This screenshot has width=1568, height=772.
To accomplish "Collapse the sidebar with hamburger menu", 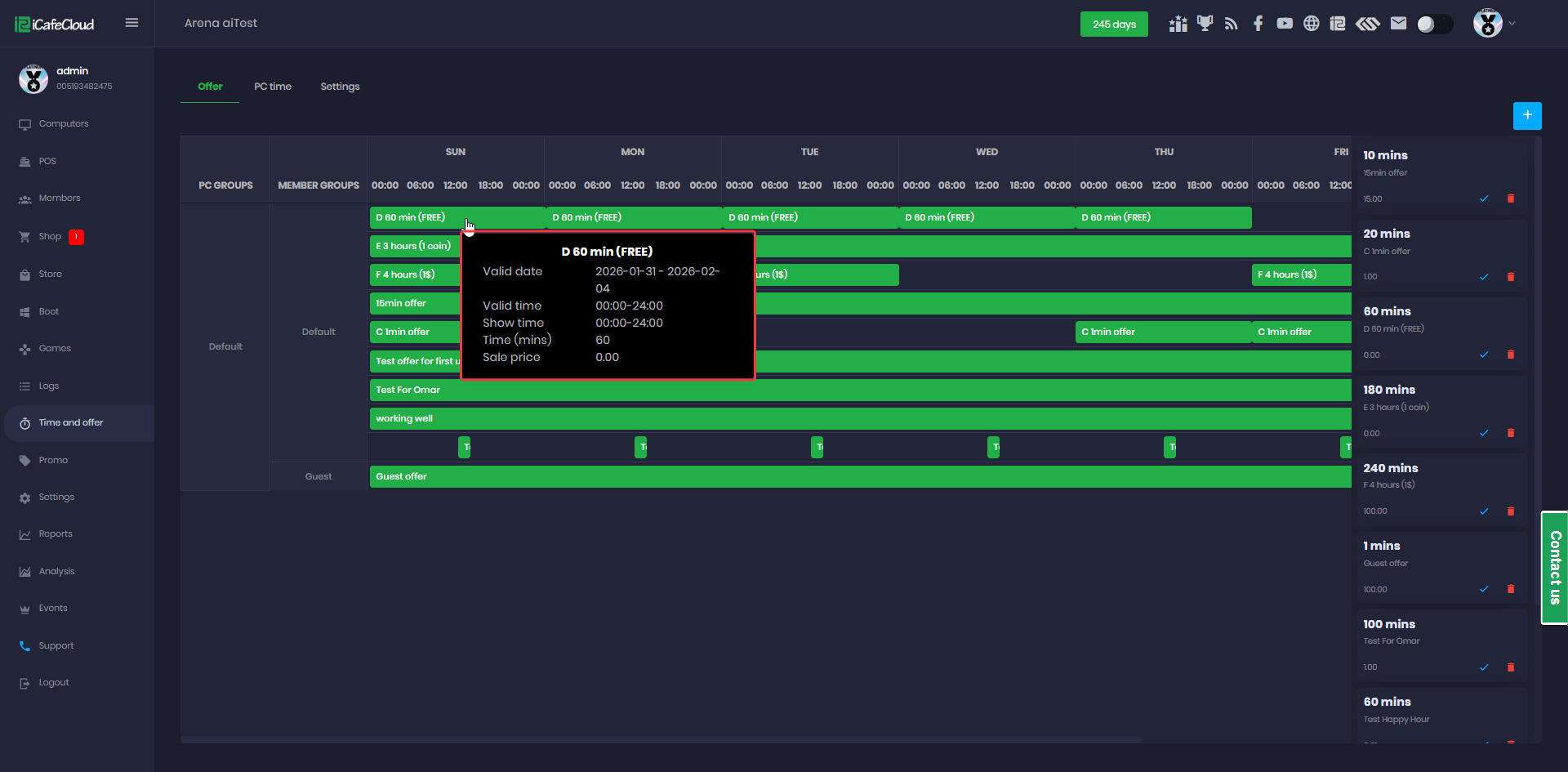I will (131, 23).
